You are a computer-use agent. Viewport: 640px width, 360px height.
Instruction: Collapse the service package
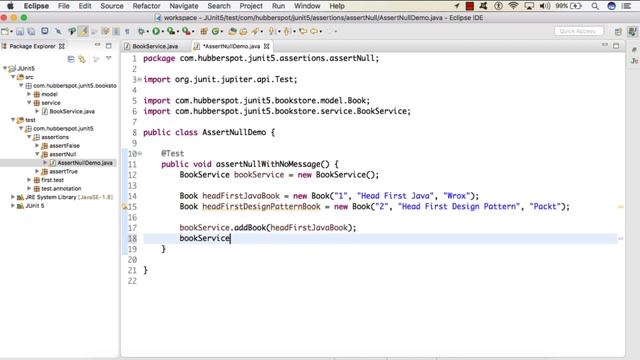(29, 102)
